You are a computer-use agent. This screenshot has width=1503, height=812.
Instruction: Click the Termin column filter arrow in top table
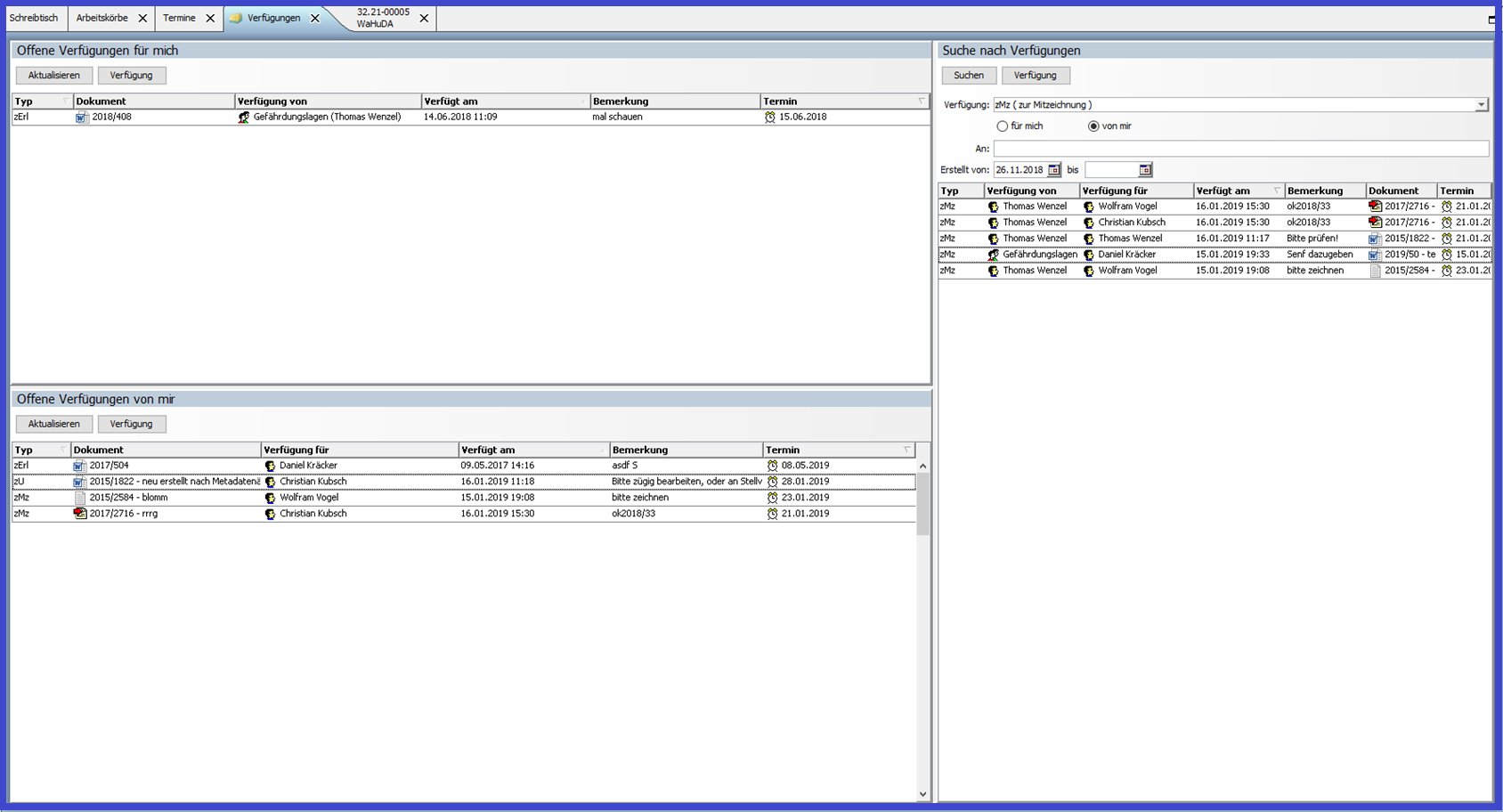click(x=922, y=101)
